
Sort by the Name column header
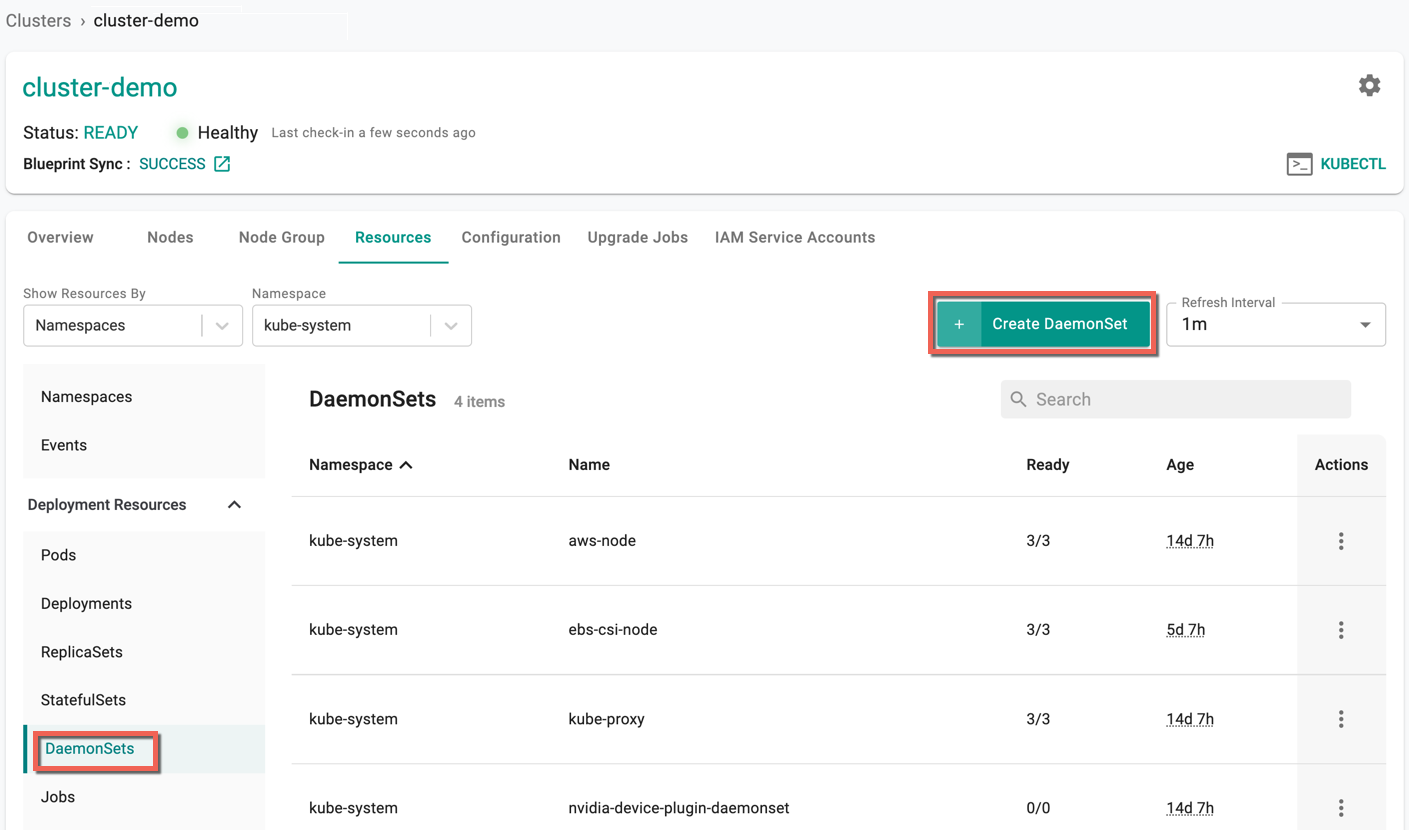point(589,465)
